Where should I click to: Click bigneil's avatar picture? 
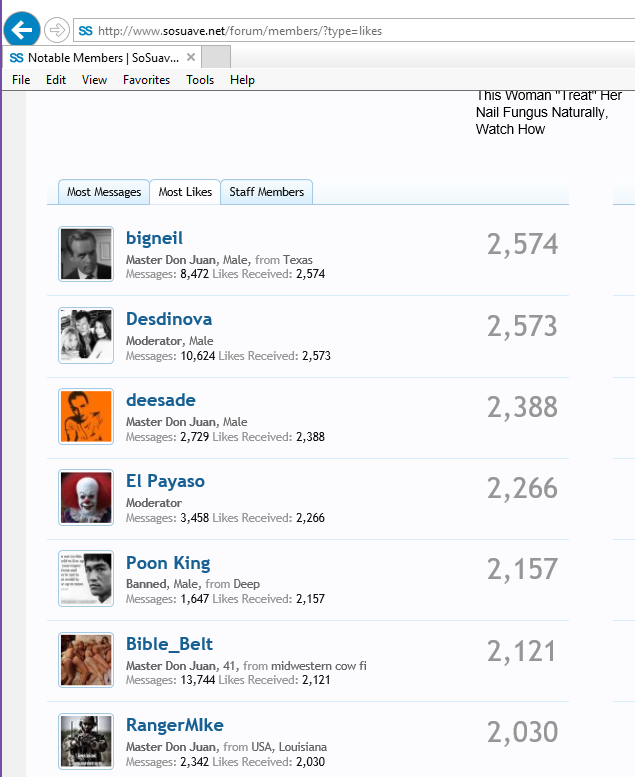coord(86,253)
